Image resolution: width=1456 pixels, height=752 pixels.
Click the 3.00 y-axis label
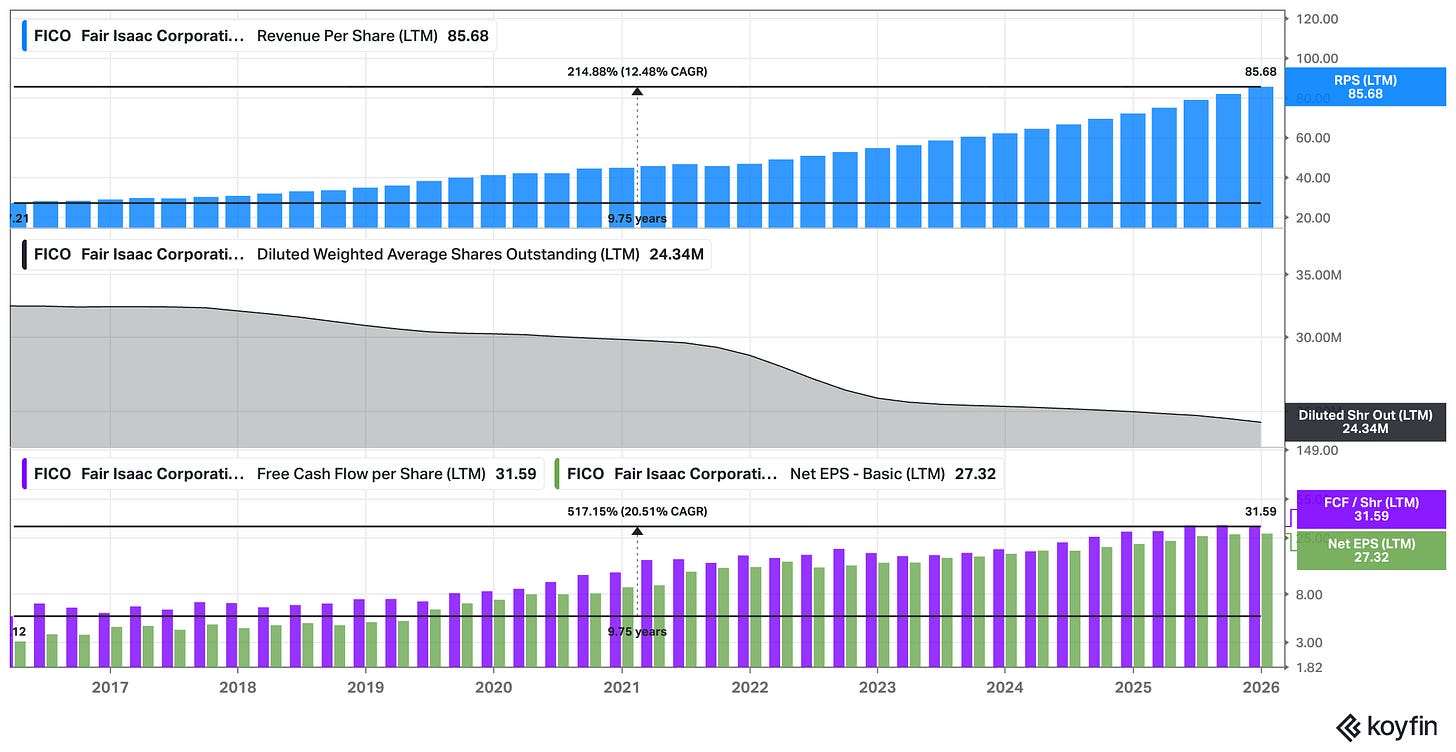coord(1310,643)
